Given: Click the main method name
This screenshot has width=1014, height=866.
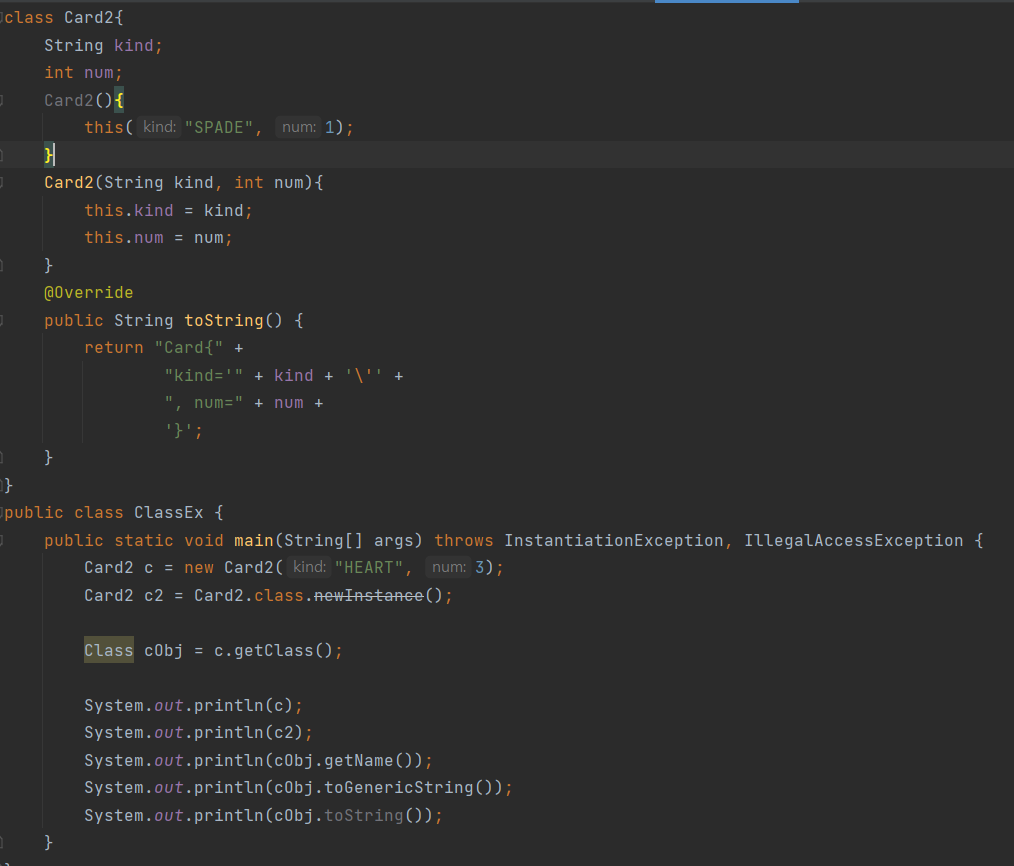Looking at the screenshot, I should point(254,540).
